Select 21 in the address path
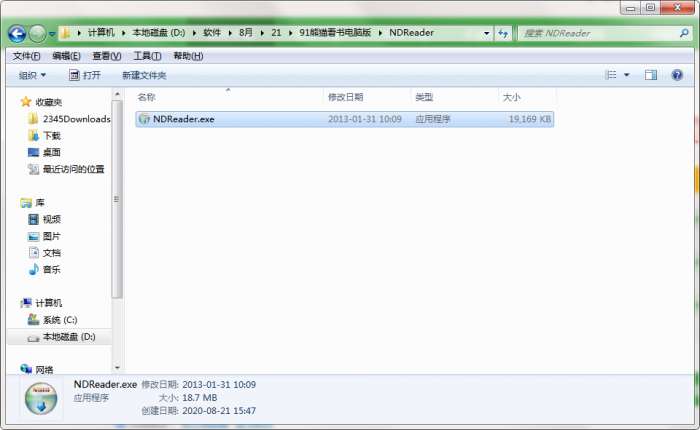Image resolution: width=700 pixels, height=430 pixels. 276,33
